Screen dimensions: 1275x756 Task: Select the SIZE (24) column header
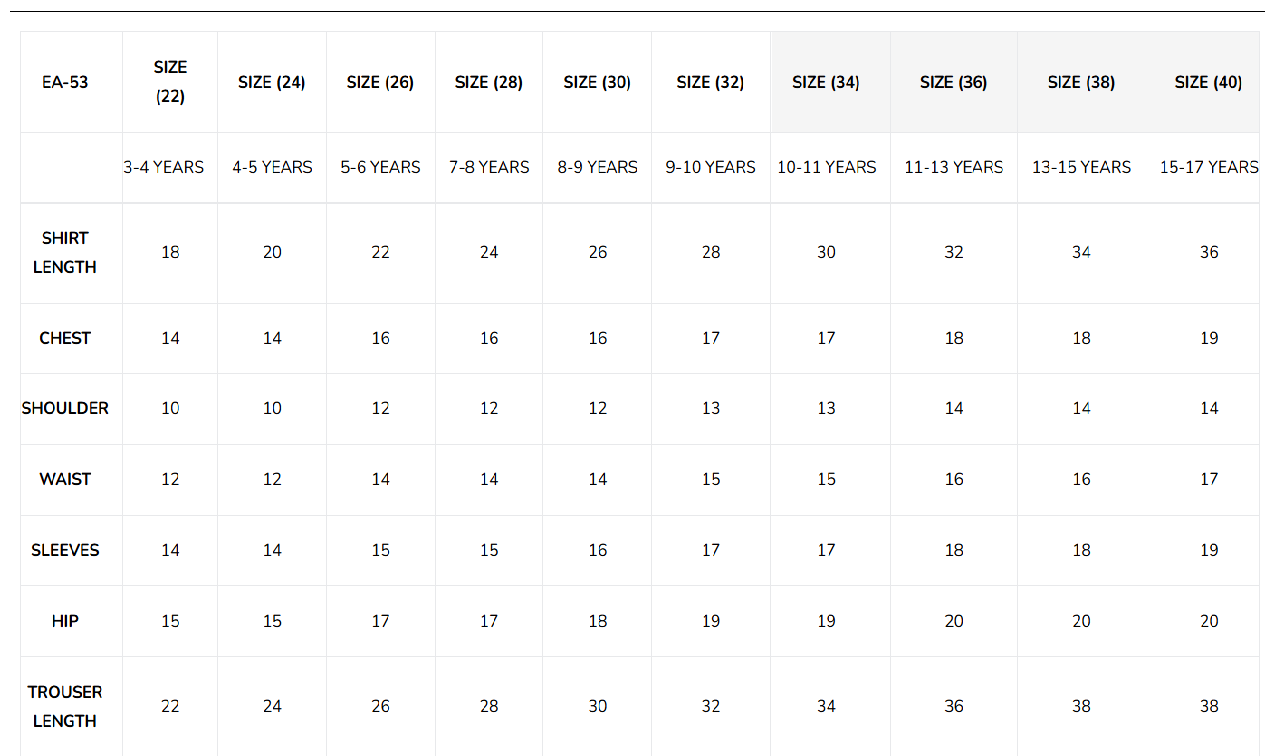[272, 82]
